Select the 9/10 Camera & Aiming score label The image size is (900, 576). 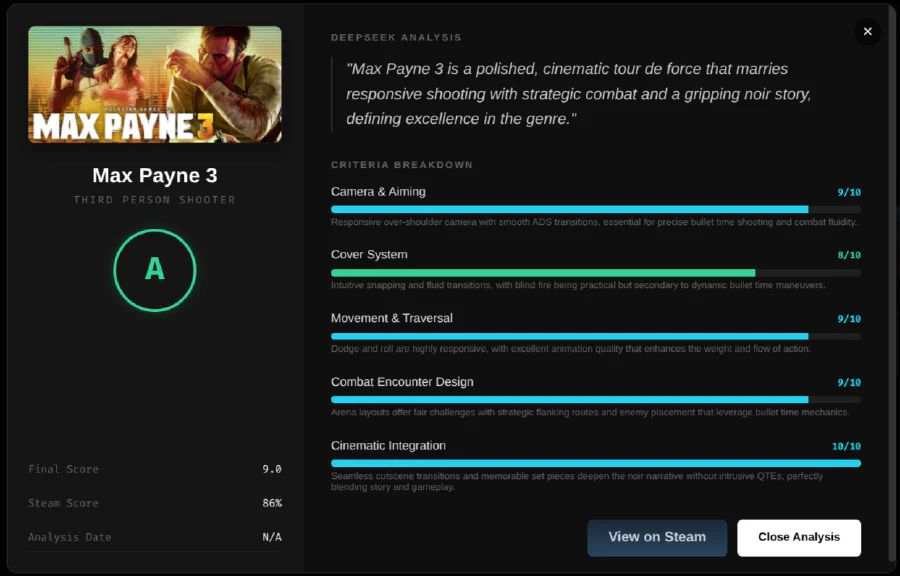(x=849, y=191)
